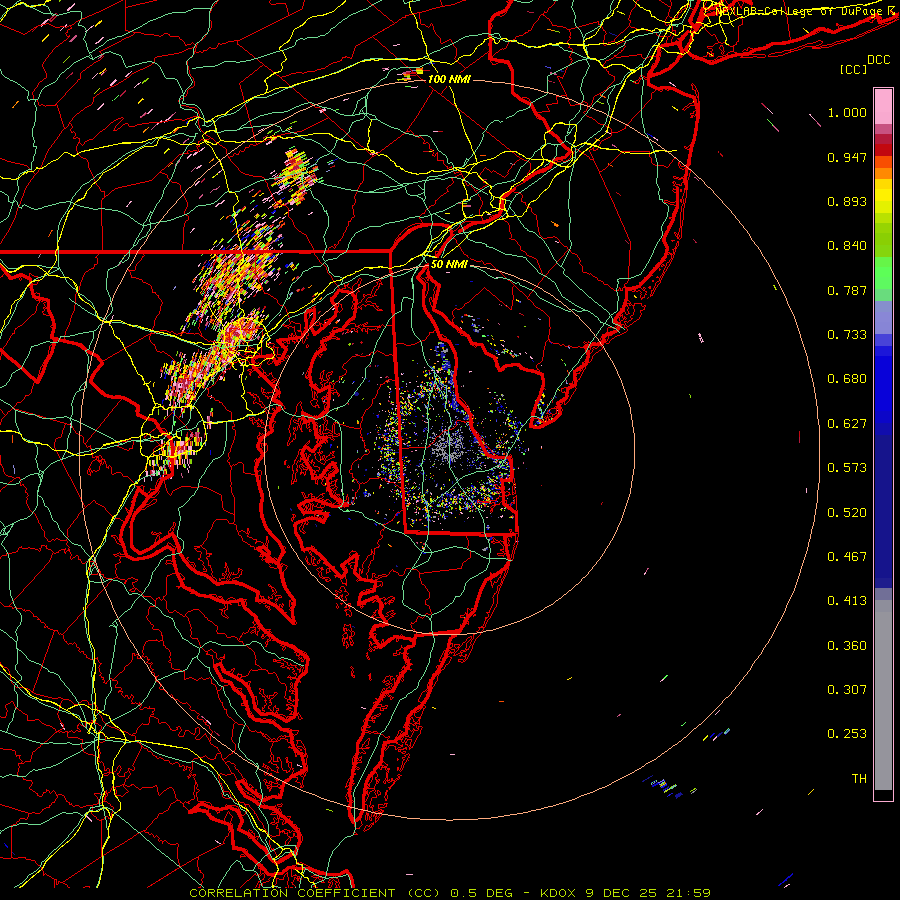This screenshot has height=900, width=900.
Task: Select the 0.360 scale value
Action: click(x=847, y=646)
